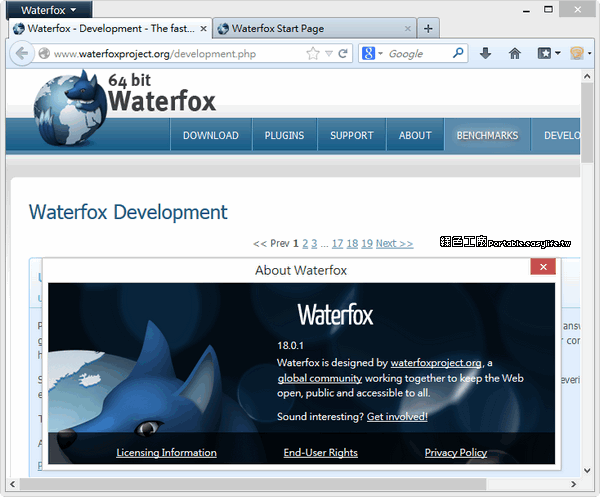The height and width of the screenshot is (497, 600).
Task: Click the Waterfox globe logo
Action: click(71, 109)
